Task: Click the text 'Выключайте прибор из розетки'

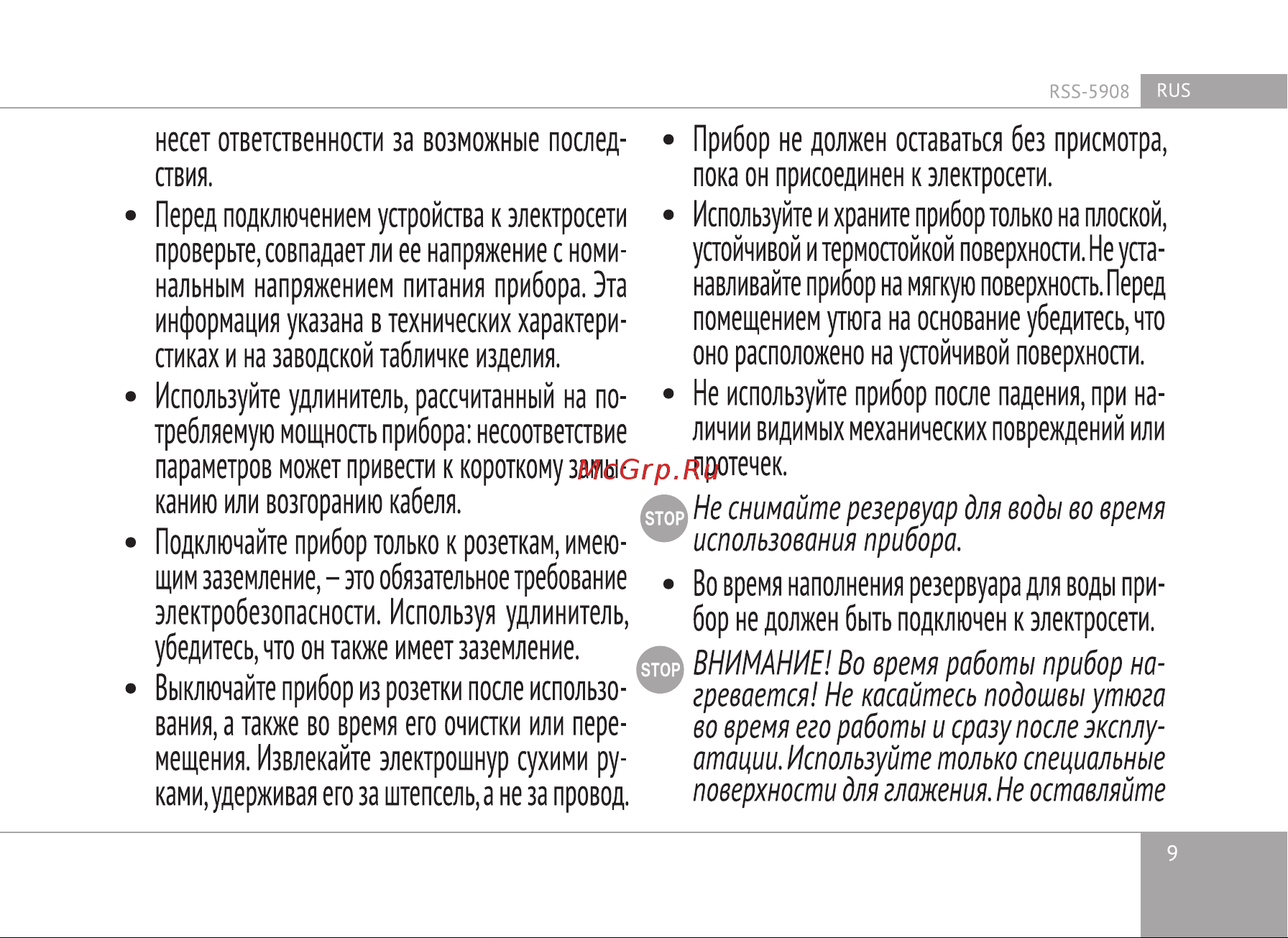Action: point(310,689)
